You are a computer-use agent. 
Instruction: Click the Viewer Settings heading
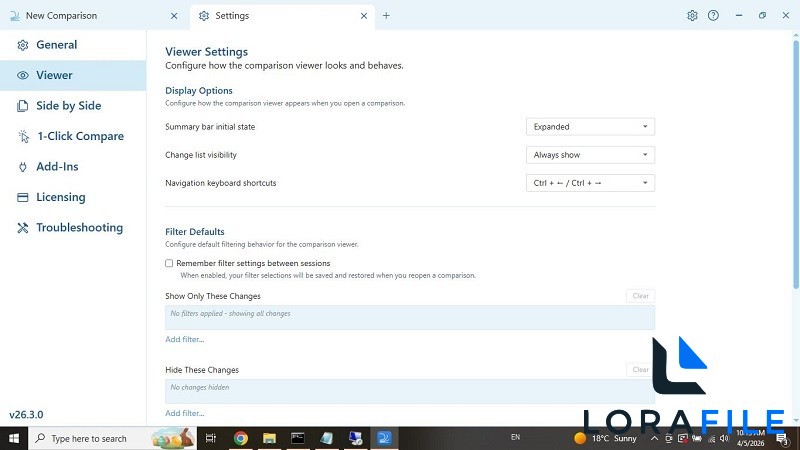click(207, 52)
